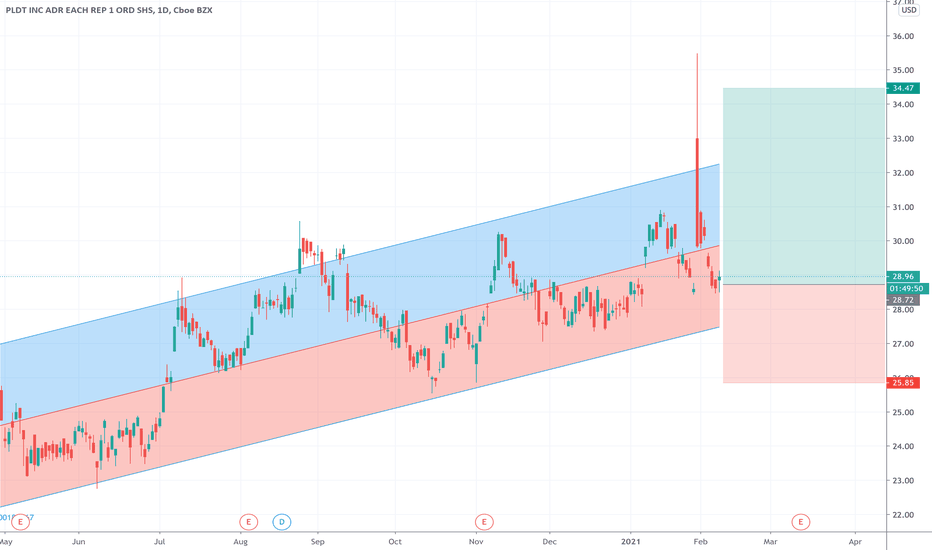Click the Sep label on time axis
932x550 pixels.
(x=318, y=542)
